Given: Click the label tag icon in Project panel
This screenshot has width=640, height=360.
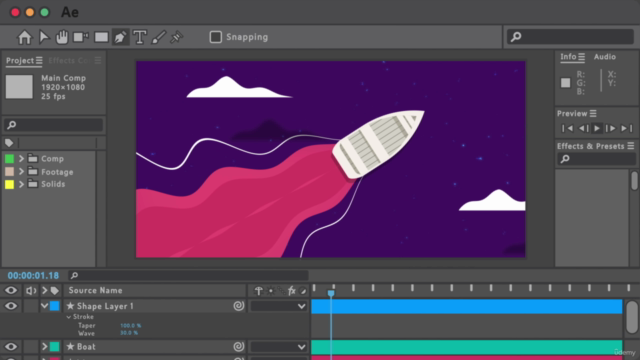Looking at the screenshot, I should [x=9, y=143].
